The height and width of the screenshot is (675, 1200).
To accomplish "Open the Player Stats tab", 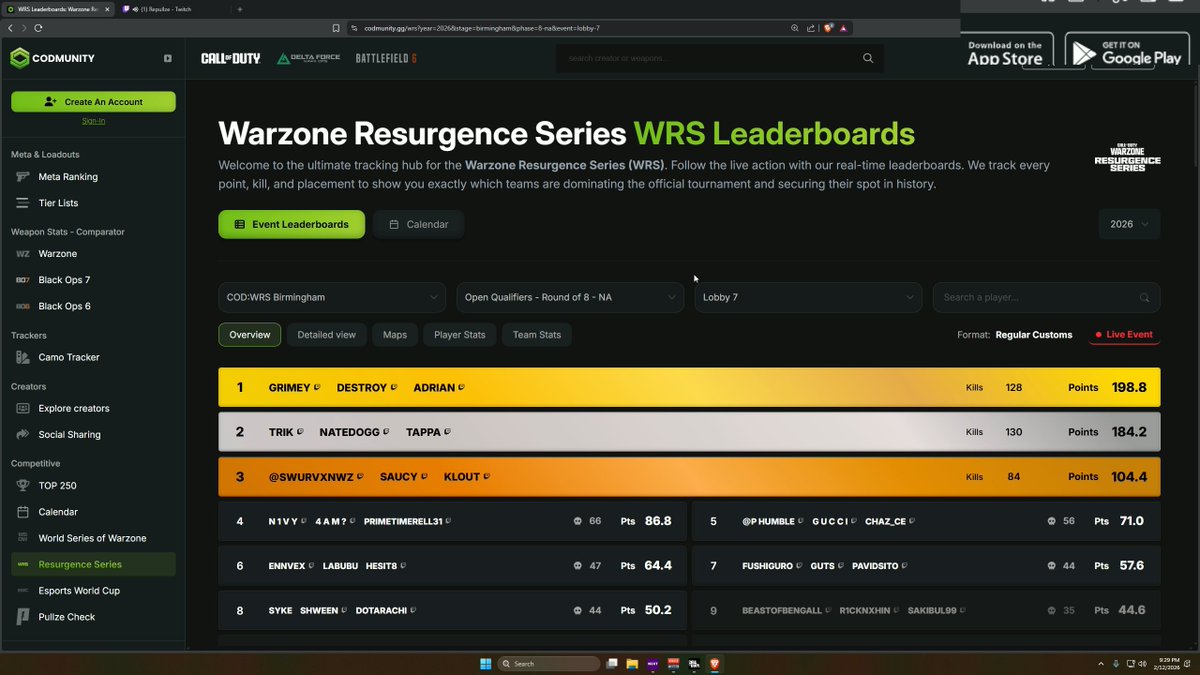I will click(460, 335).
